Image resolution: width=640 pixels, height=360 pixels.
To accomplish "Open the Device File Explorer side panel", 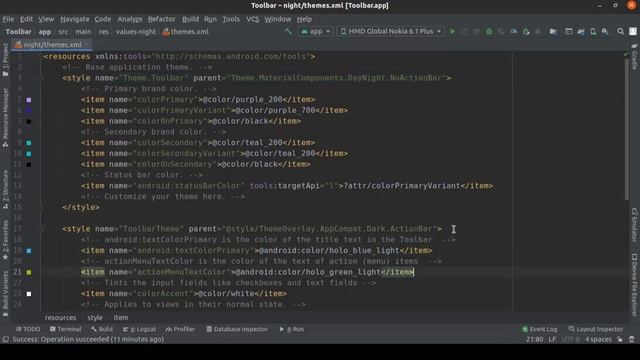I will [635, 285].
